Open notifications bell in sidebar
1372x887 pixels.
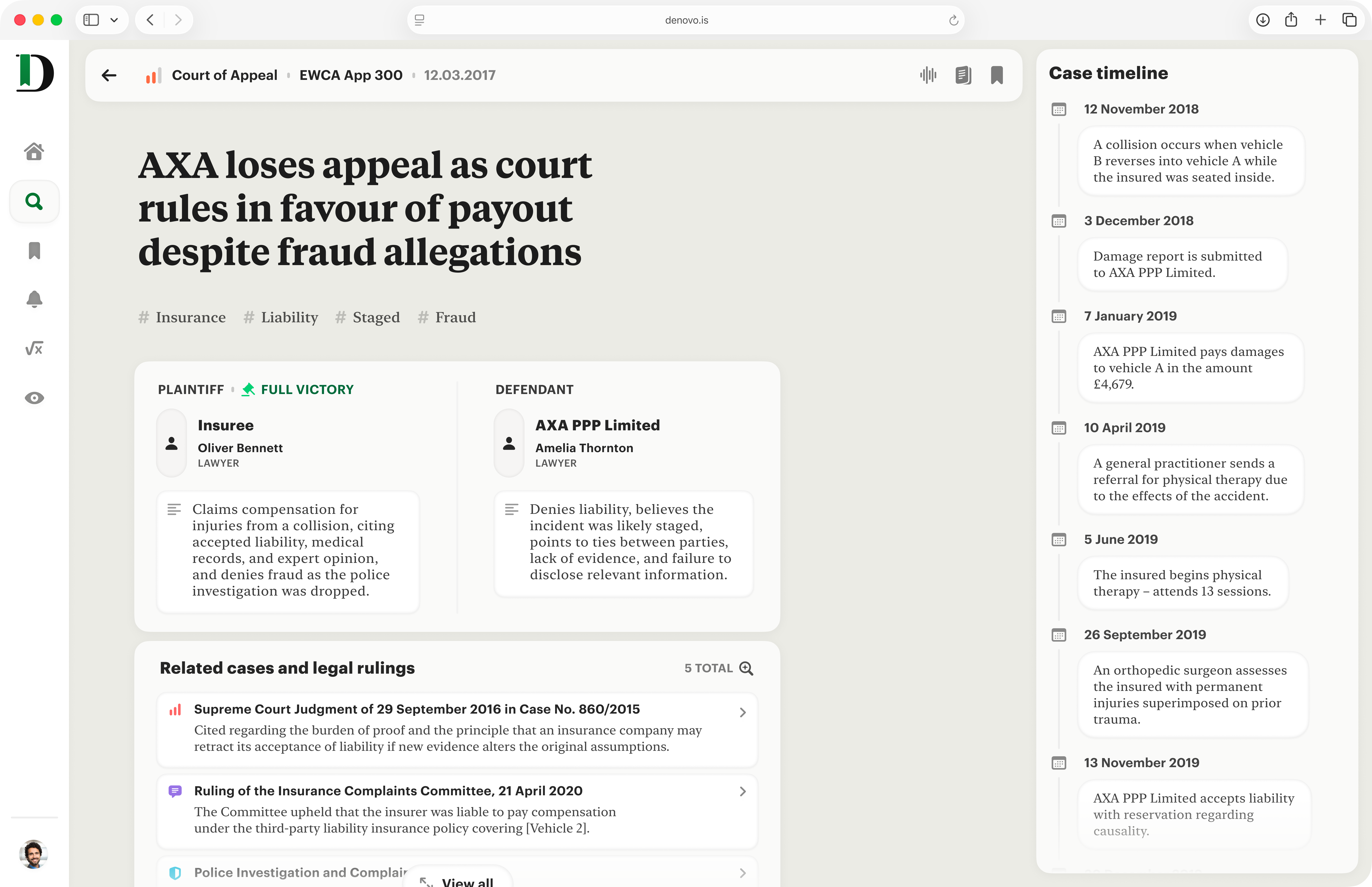34,299
